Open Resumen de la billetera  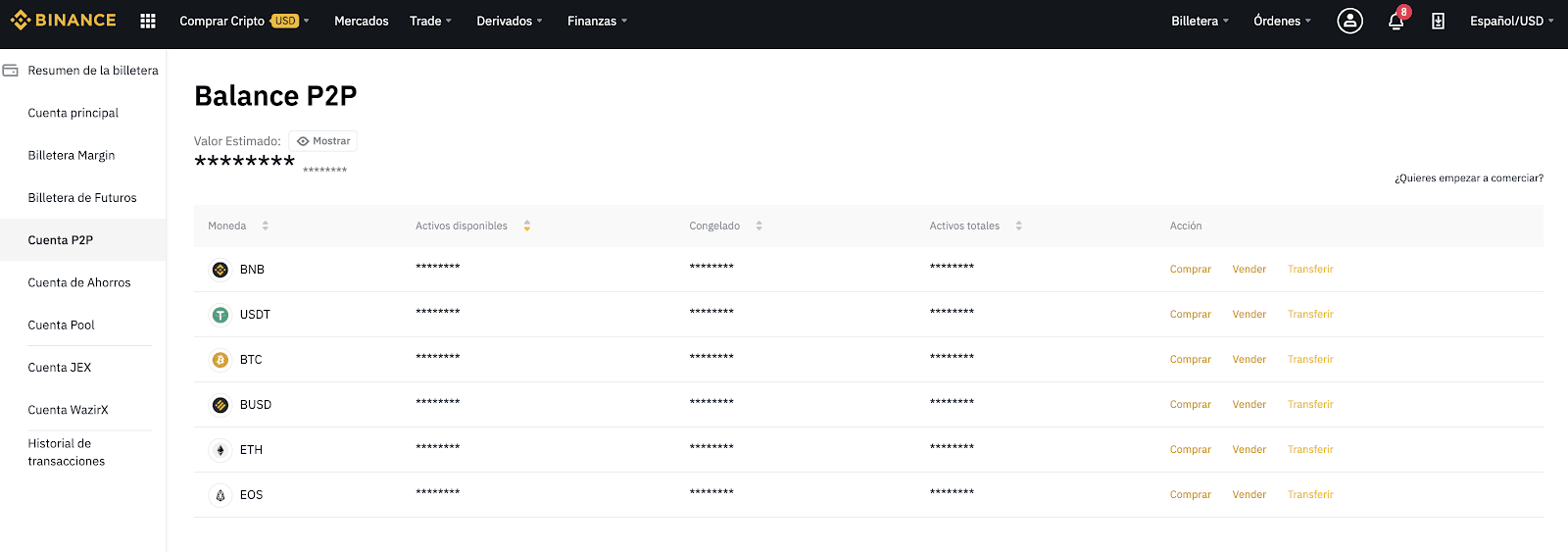[x=93, y=71]
